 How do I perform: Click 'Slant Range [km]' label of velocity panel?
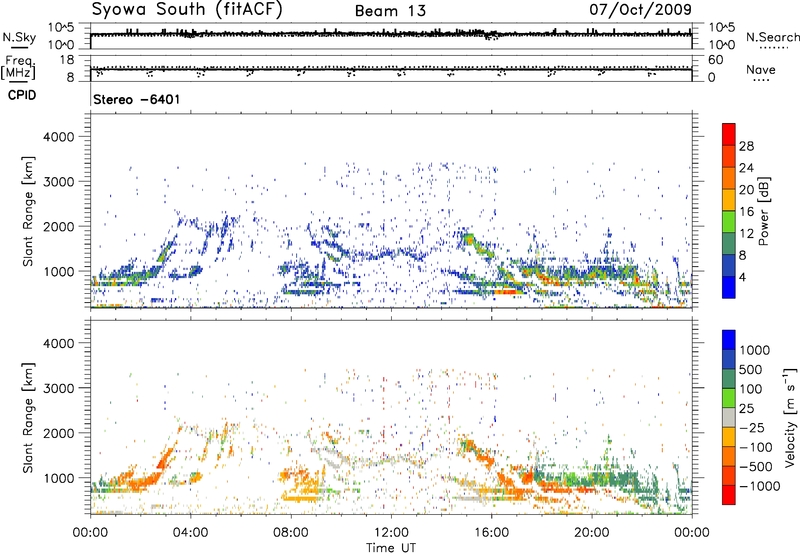(x=28, y=417)
